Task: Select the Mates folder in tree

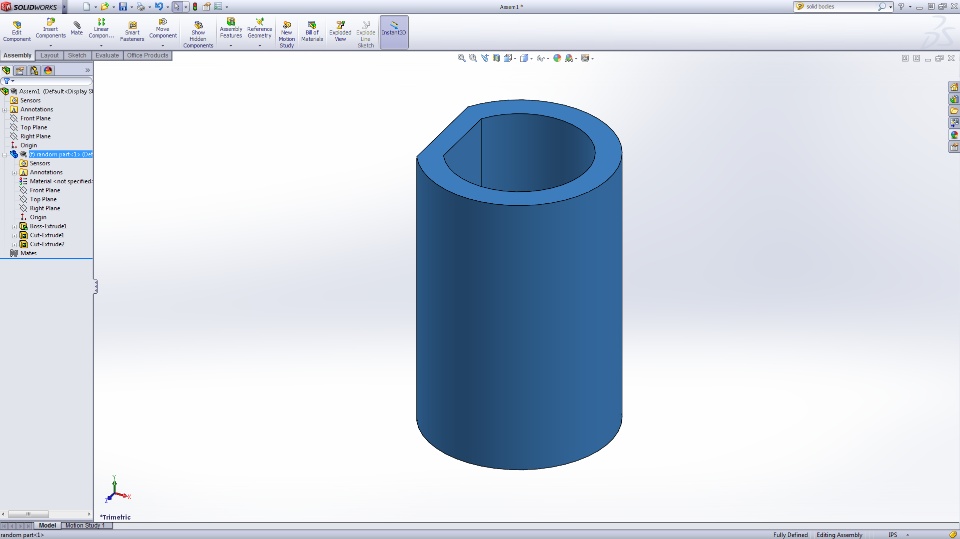Action: pos(23,253)
